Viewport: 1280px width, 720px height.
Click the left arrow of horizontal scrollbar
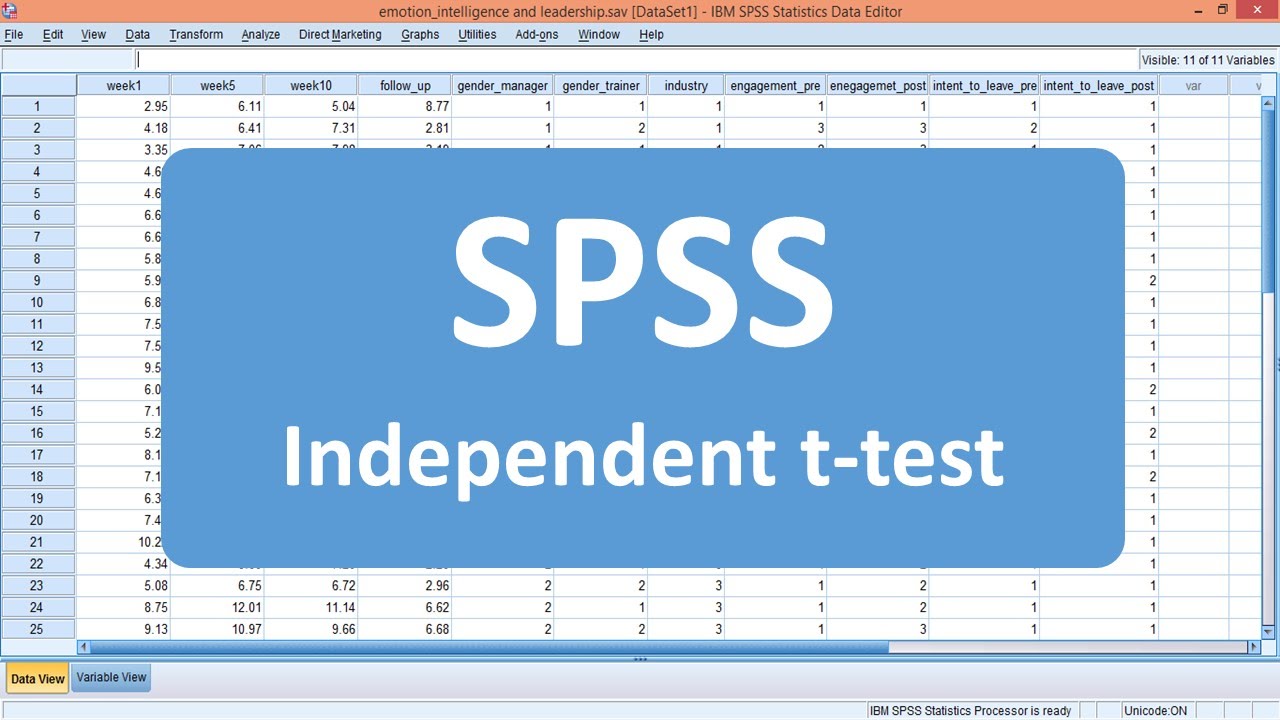point(83,648)
